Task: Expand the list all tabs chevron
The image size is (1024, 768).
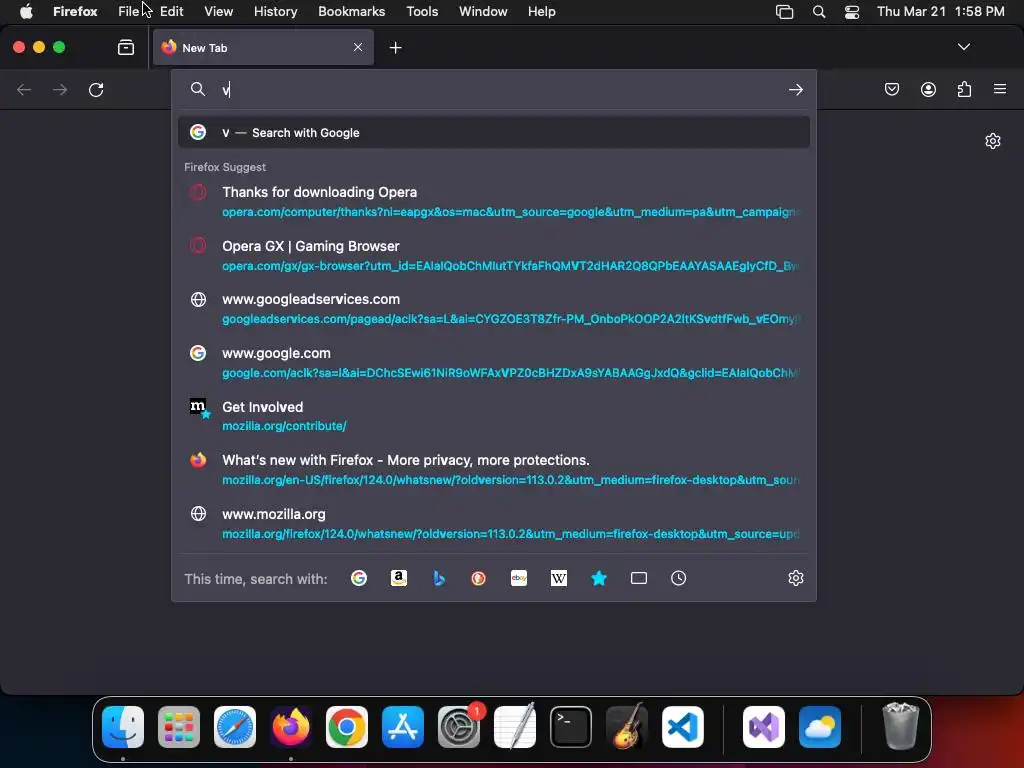Action: click(x=963, y=47)
